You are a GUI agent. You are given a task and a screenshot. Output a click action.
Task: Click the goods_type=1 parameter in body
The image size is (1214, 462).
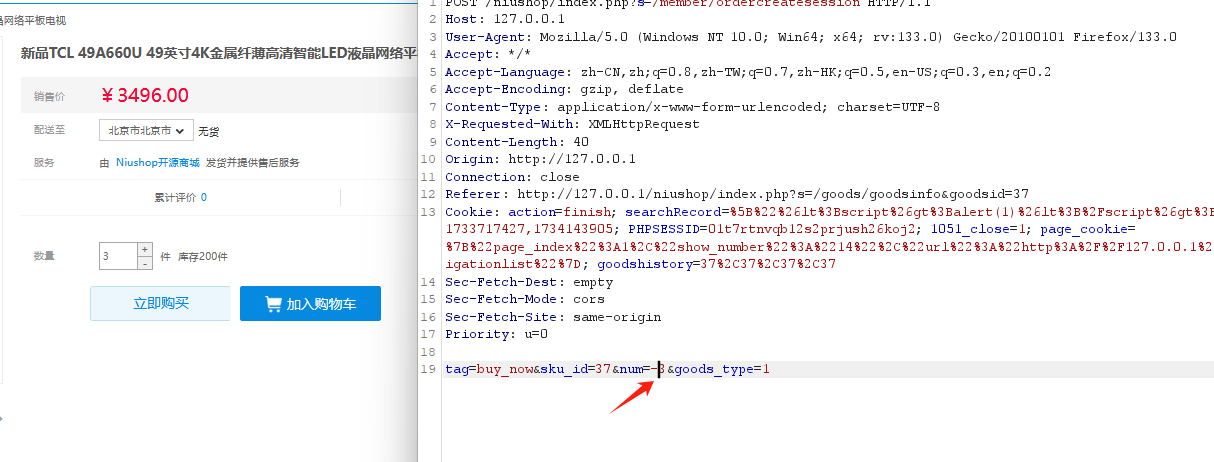pos(721,369)
